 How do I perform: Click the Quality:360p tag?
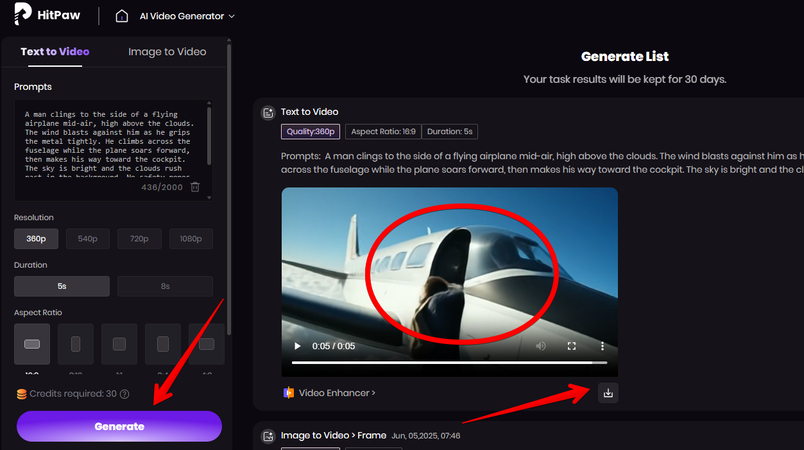[310, 132]
